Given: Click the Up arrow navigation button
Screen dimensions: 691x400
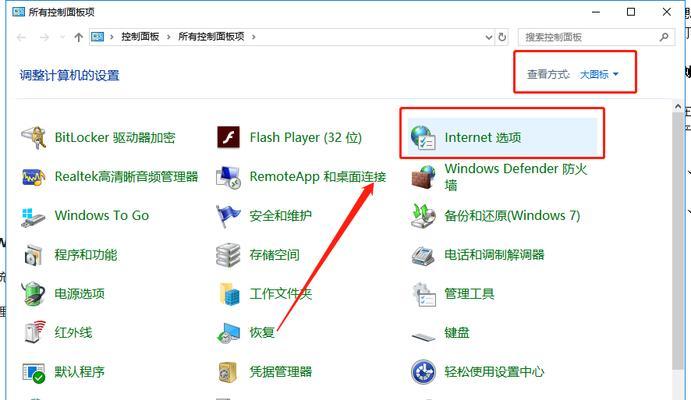Looking at the screenshot, I should [78, 37].
